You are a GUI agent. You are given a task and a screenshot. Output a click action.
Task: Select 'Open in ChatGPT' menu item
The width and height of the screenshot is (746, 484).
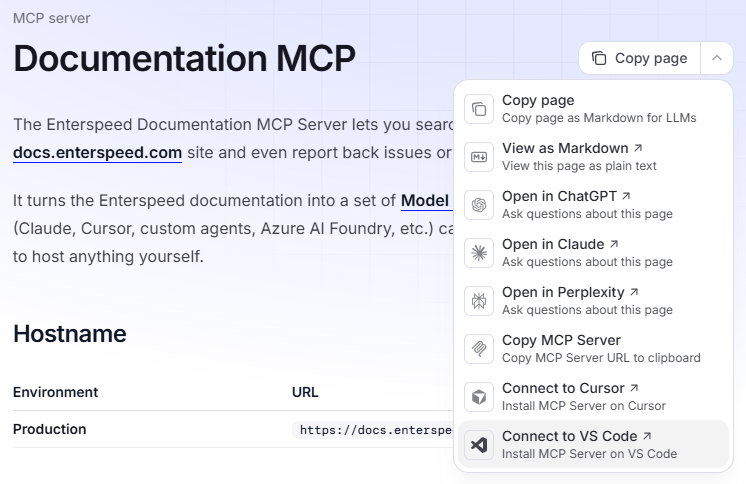click(593, 205)
